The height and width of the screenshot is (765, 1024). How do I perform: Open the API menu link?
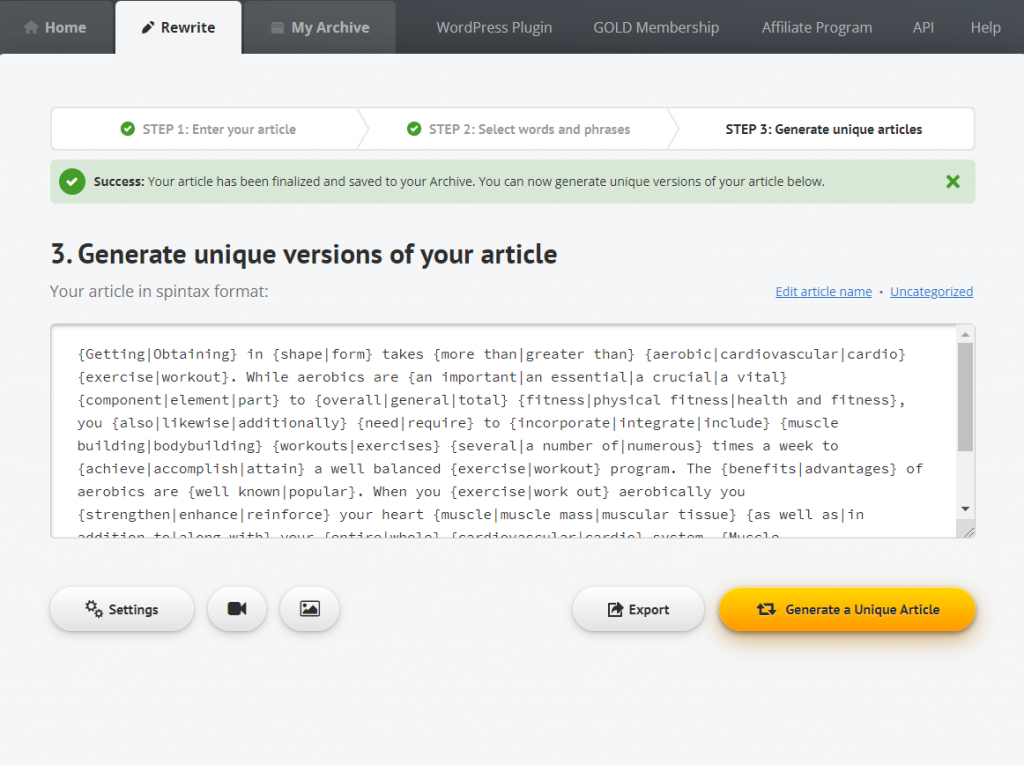[x=923, y=27]
